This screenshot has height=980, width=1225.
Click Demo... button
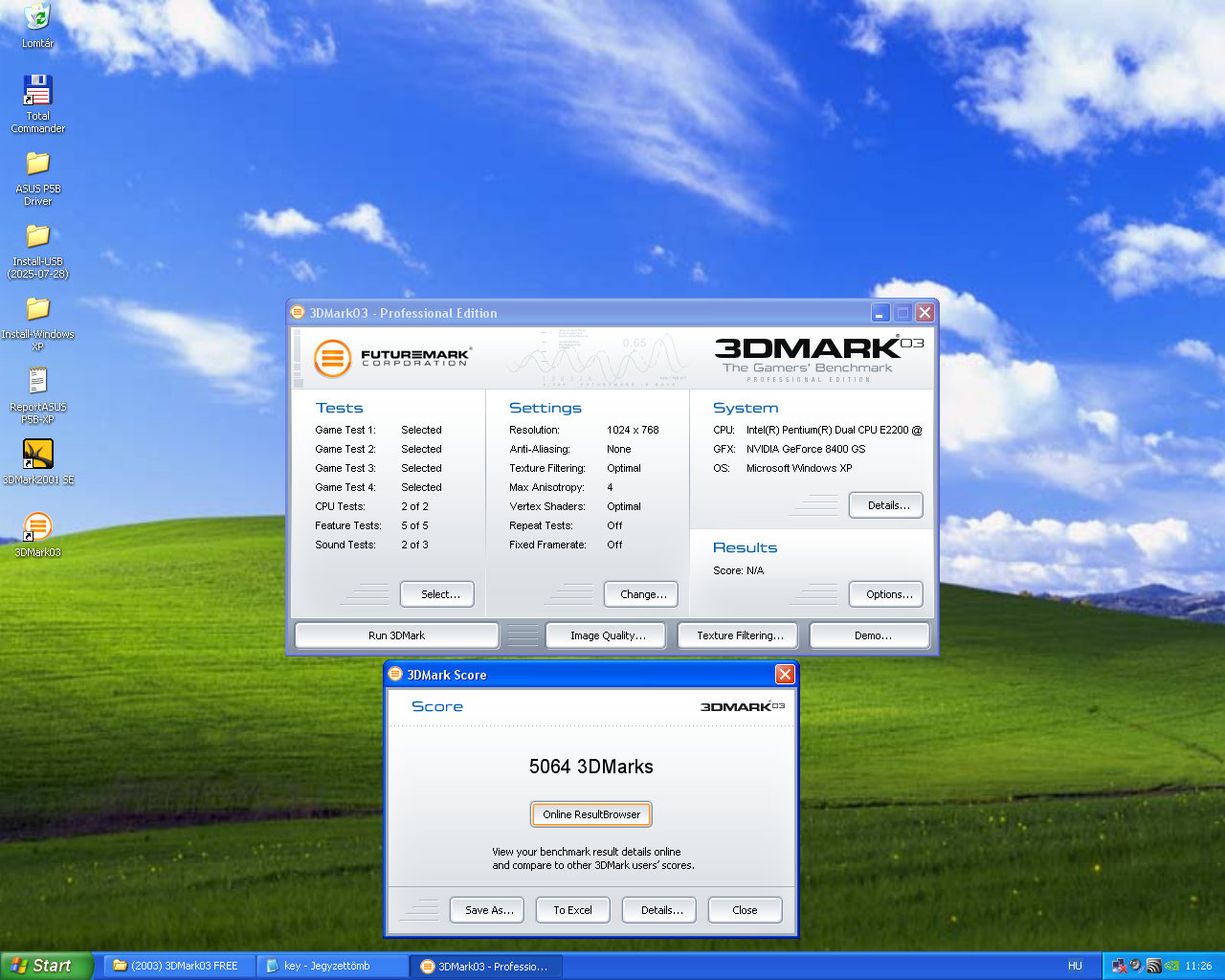(x=872, y=635)
